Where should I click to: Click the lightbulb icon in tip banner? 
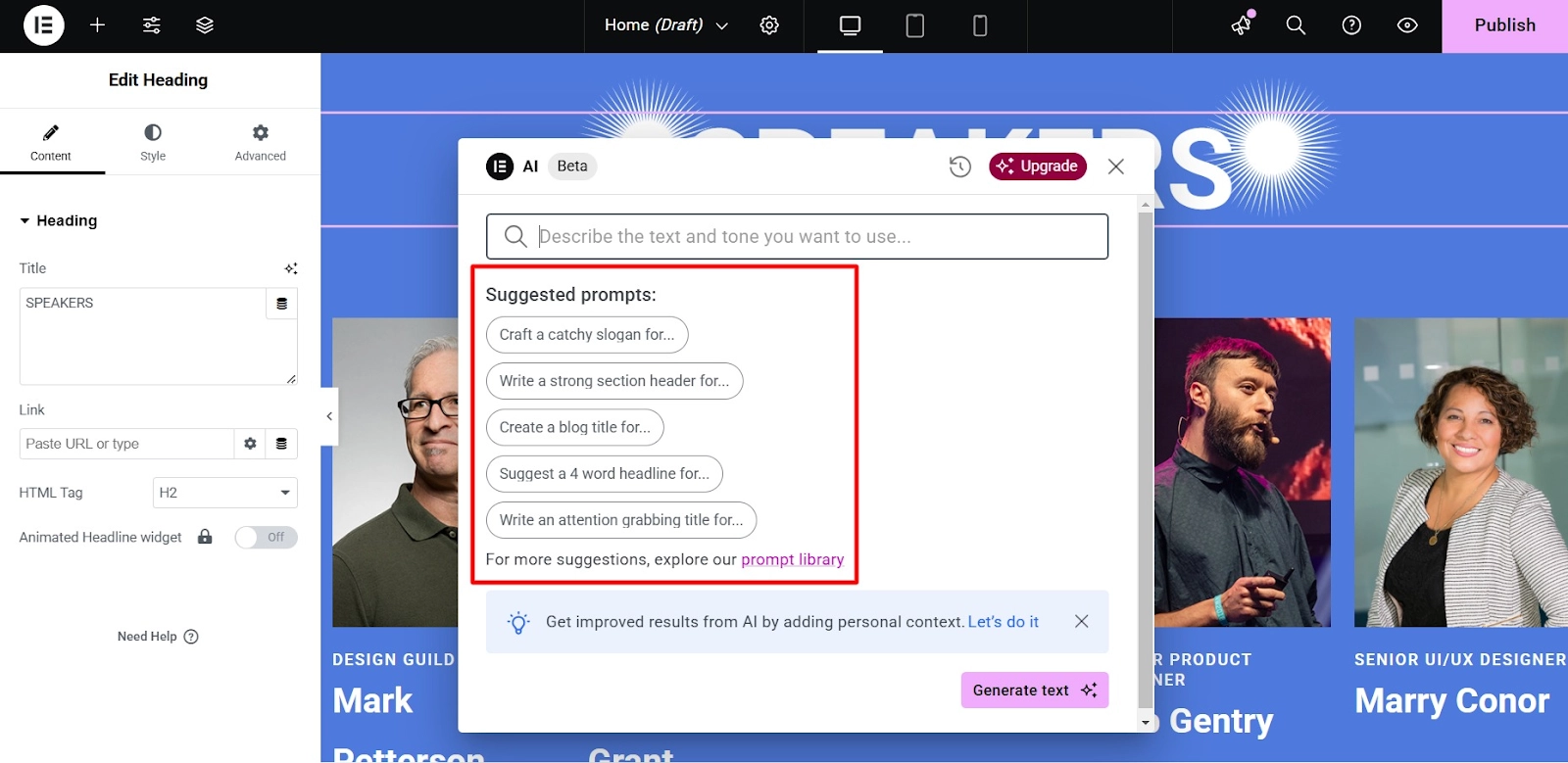(x=518, y=622)
